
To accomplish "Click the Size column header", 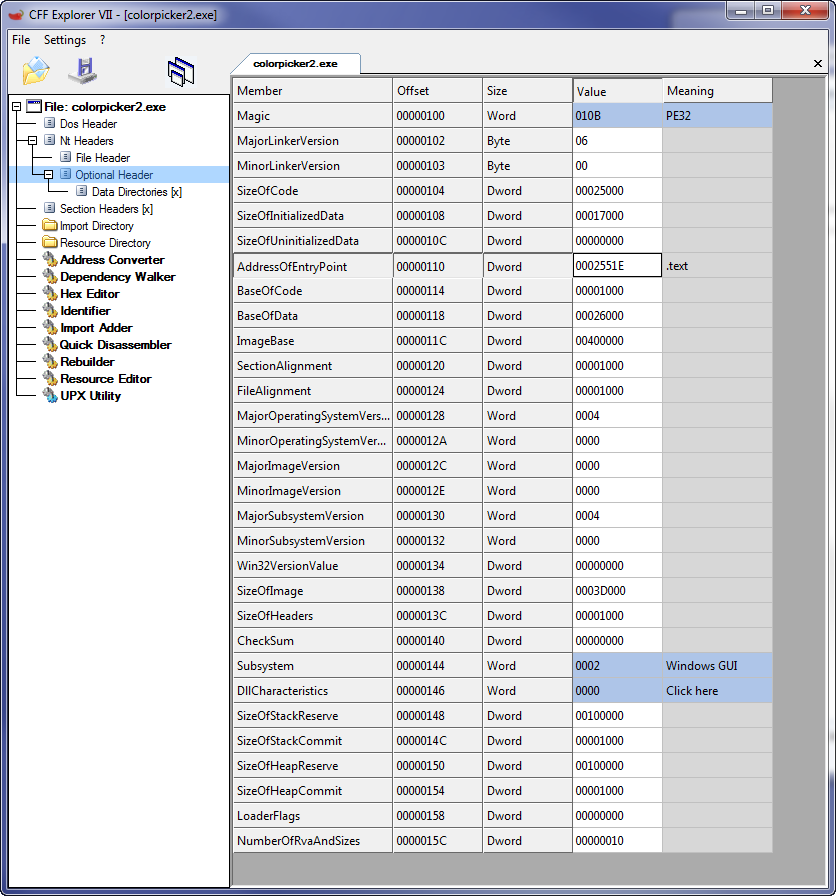I will pos(527,90).
